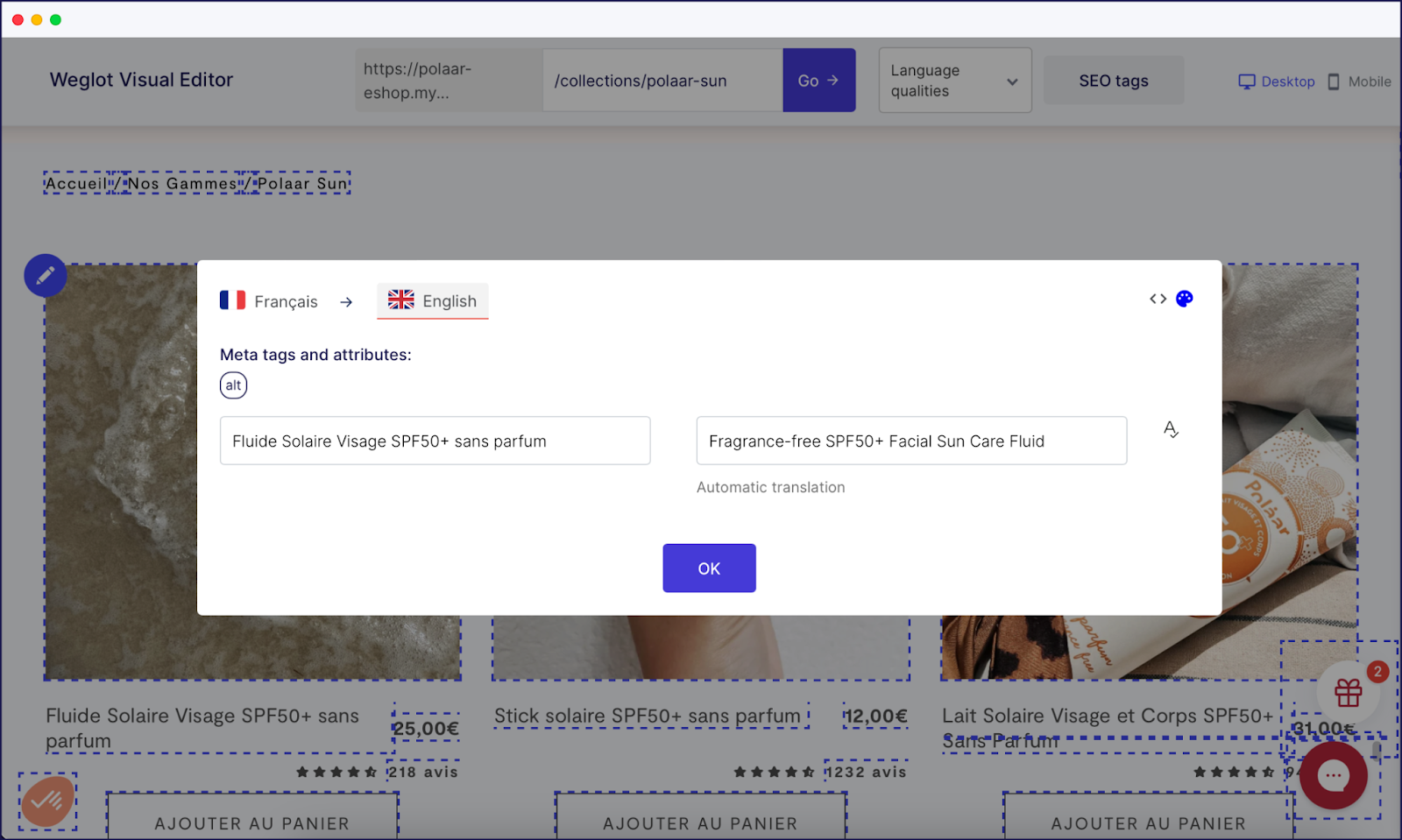
Task: Click the alt attribute tag
Action: point(233,385)
